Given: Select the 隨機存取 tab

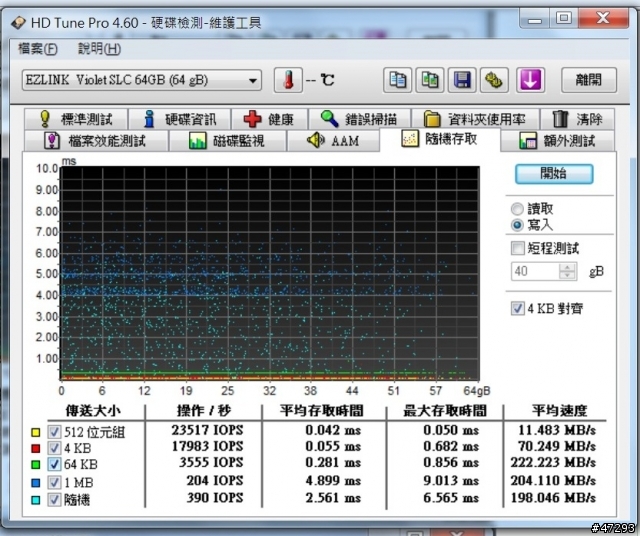Looking at the screenshot, I should (x=440, y=139).
